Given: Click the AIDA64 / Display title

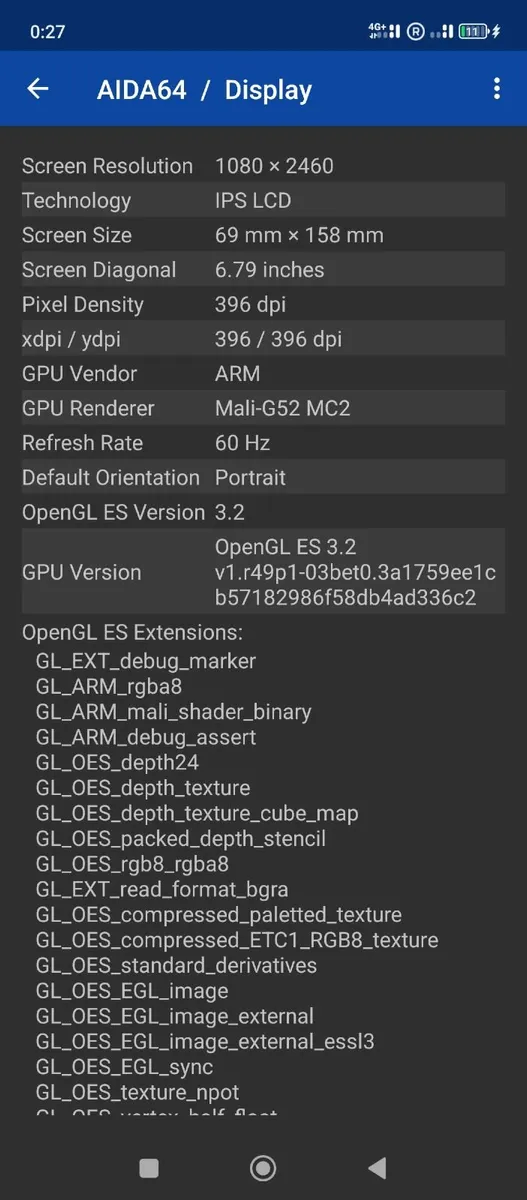Looking at the screenshot, I should (x=204, y=90).
